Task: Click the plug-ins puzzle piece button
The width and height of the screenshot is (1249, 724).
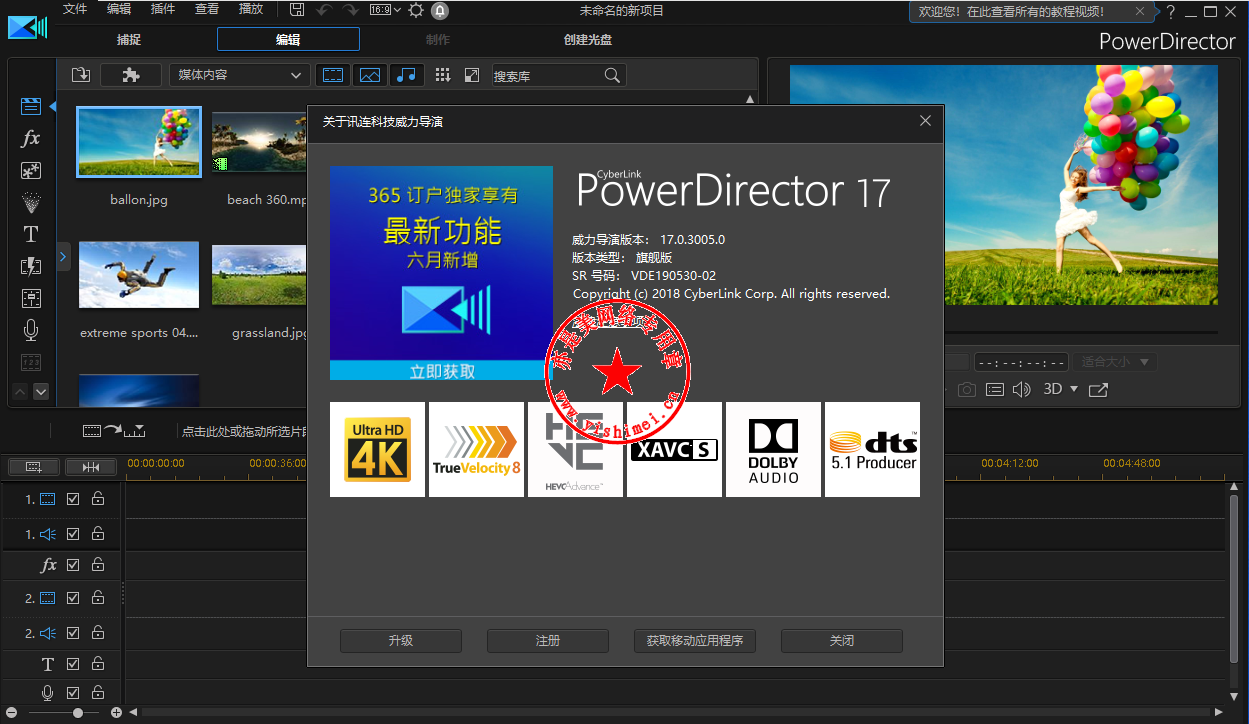Action: coord(131,75)
